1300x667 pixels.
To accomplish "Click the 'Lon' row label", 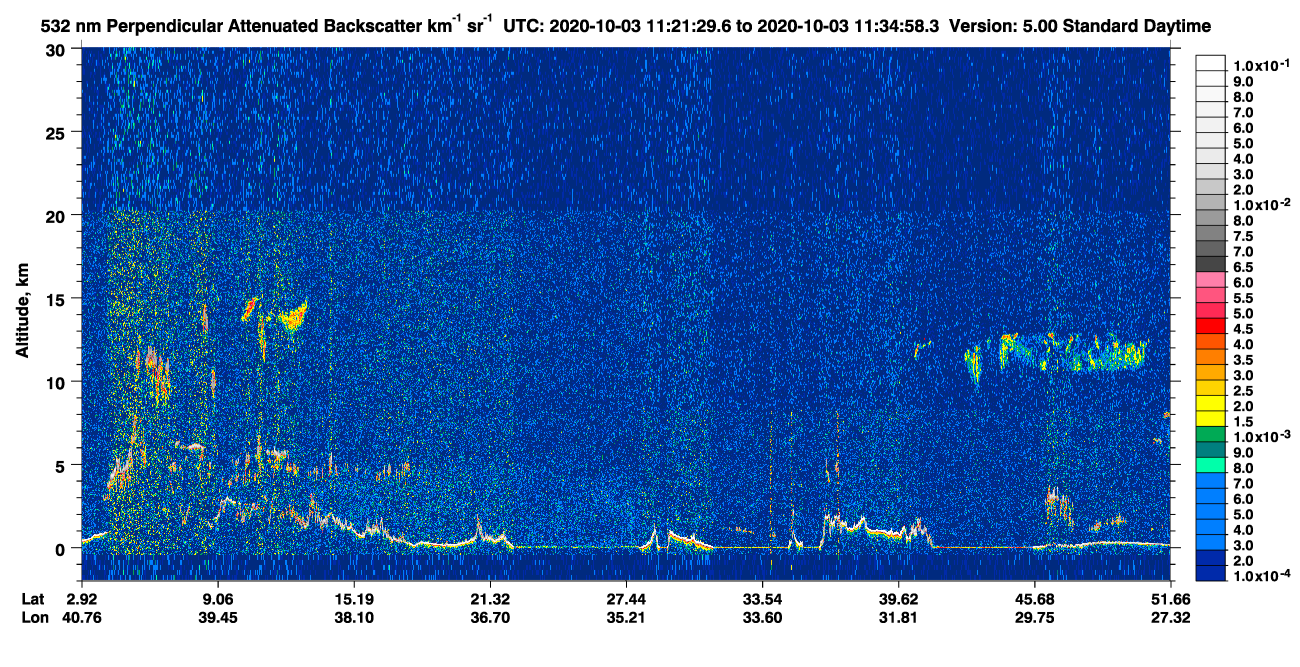I will pyautogui.click(x=33, y=618).
